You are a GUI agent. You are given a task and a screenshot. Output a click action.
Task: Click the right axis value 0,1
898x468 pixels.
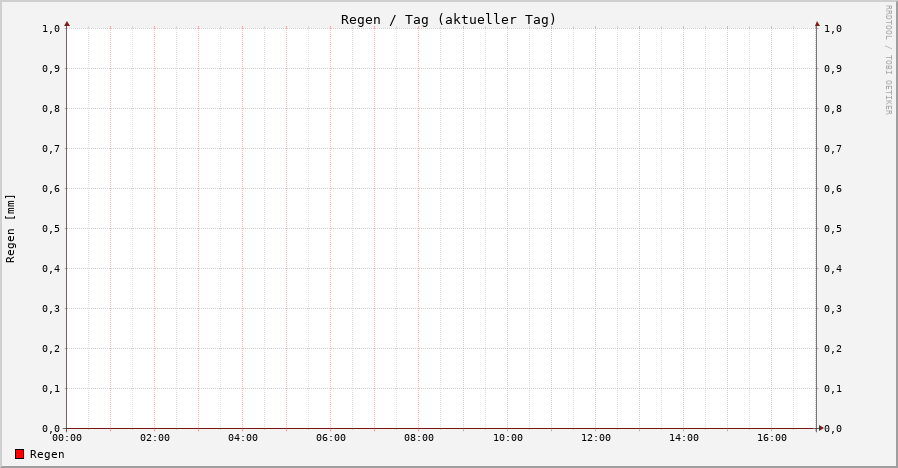(833, 389)
